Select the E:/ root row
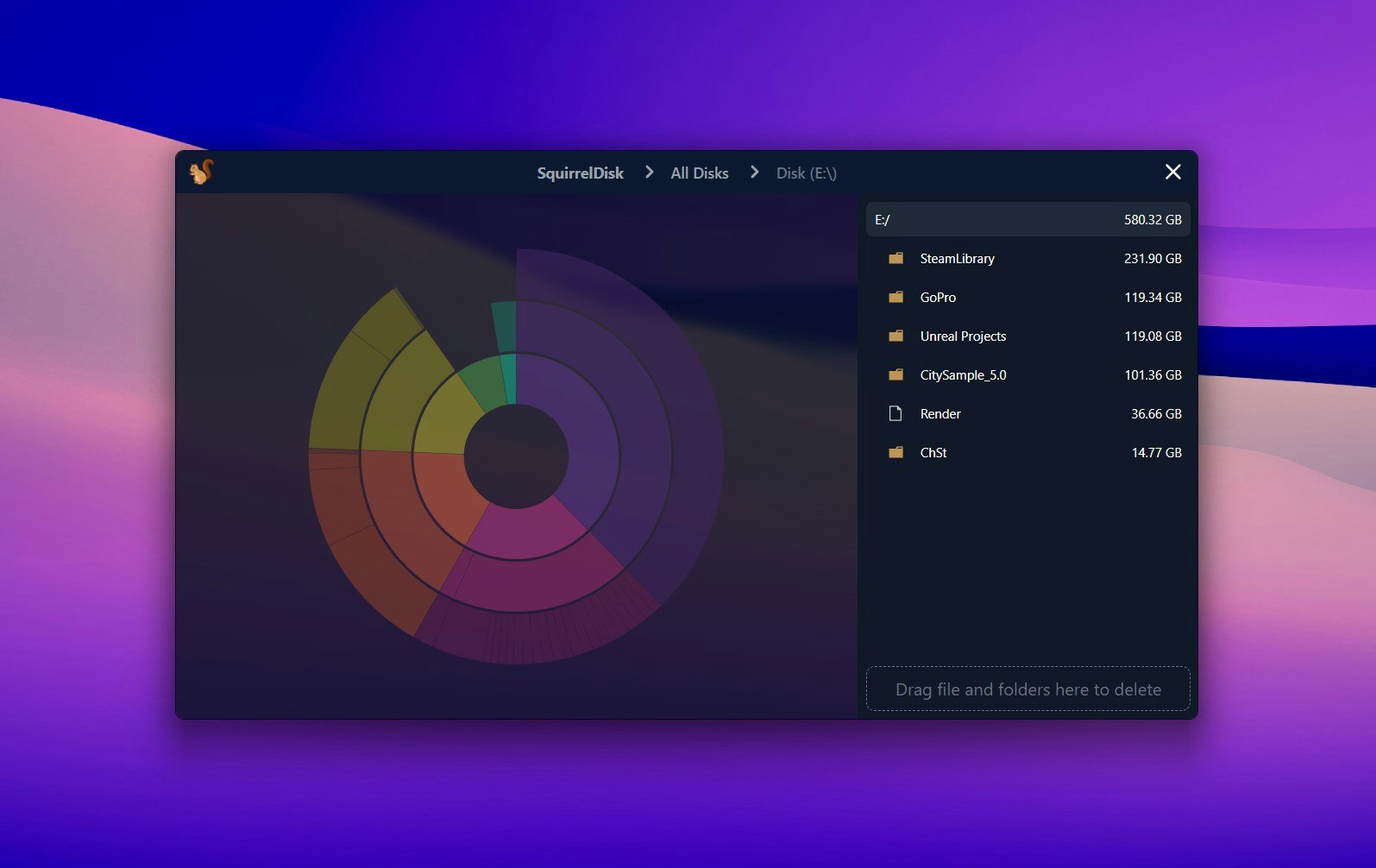 coord(1027,219)
